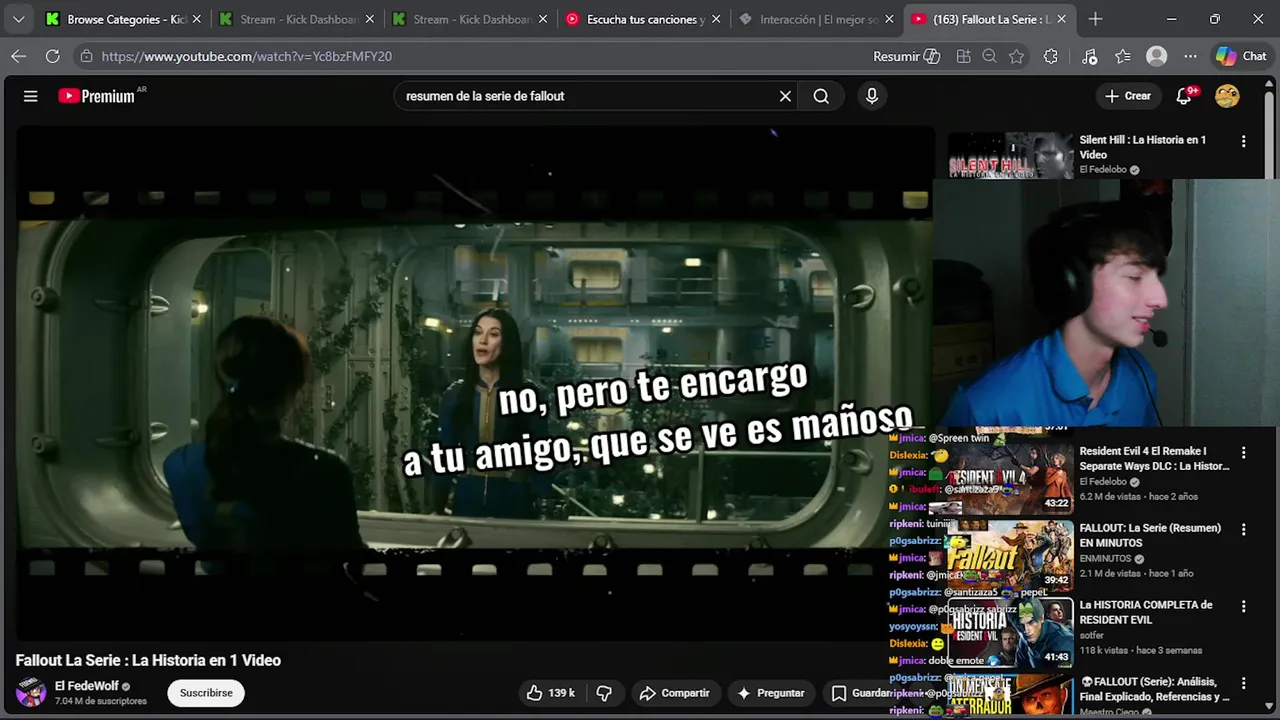The height and width of the screenshot is (720, 1280).
Task: Open options for Historia Completa Resident Evil video
Action: 1243,607
